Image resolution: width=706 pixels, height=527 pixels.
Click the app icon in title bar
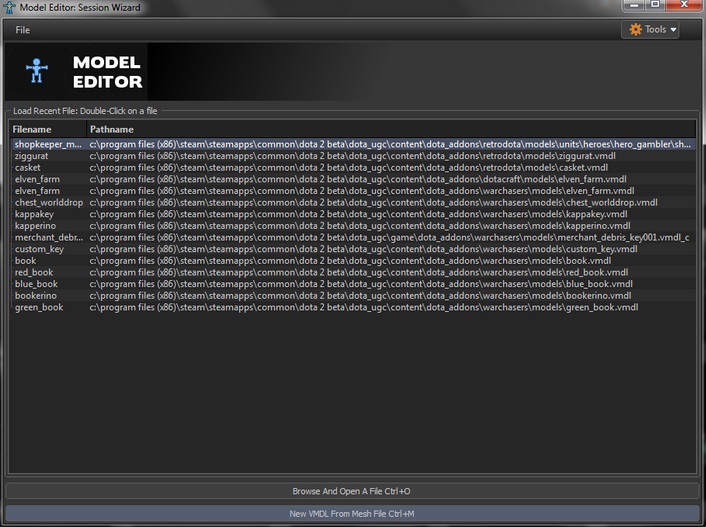coord(9,7)
